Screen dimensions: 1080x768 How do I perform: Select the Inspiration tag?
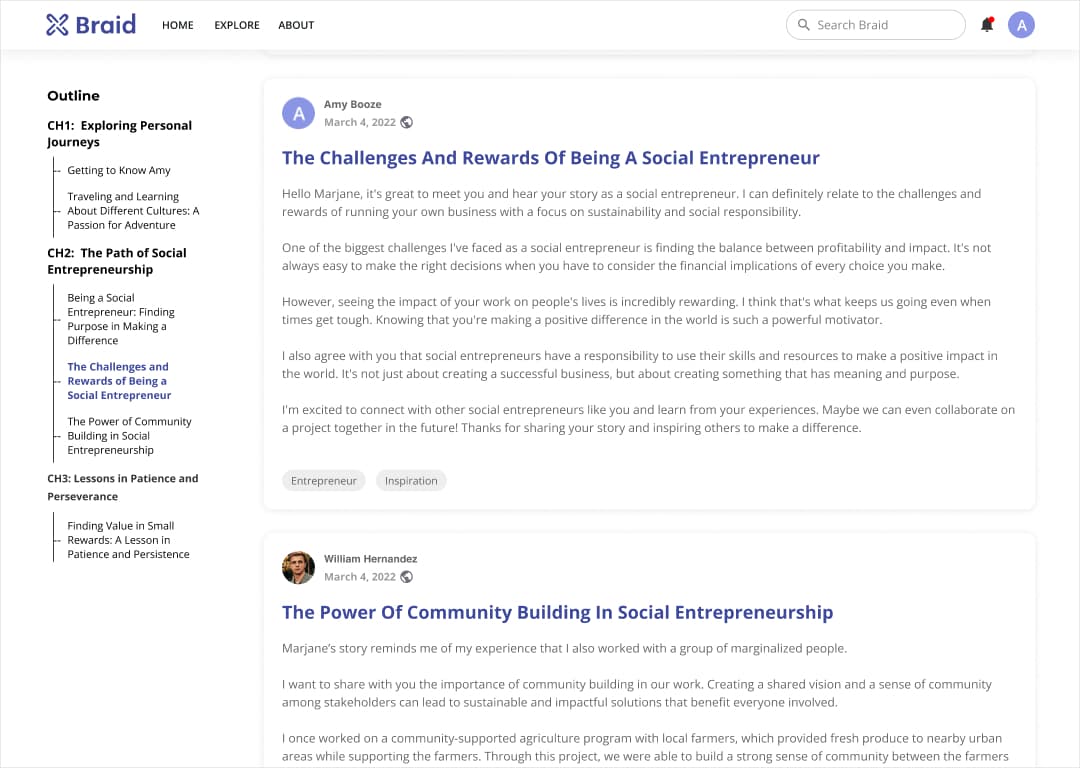click(411, 481)
